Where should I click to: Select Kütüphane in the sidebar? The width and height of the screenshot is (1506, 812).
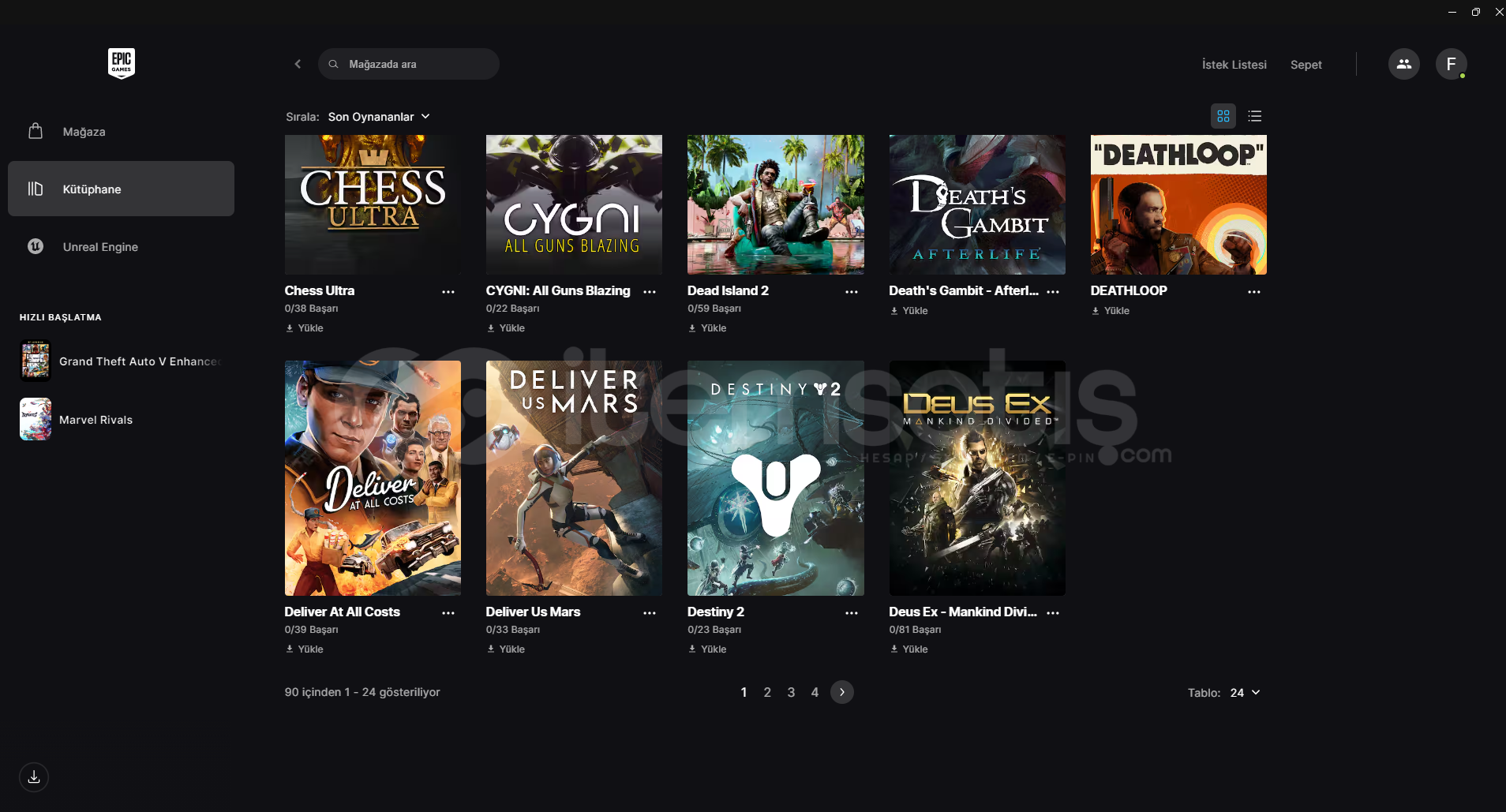tap(121, 189)
